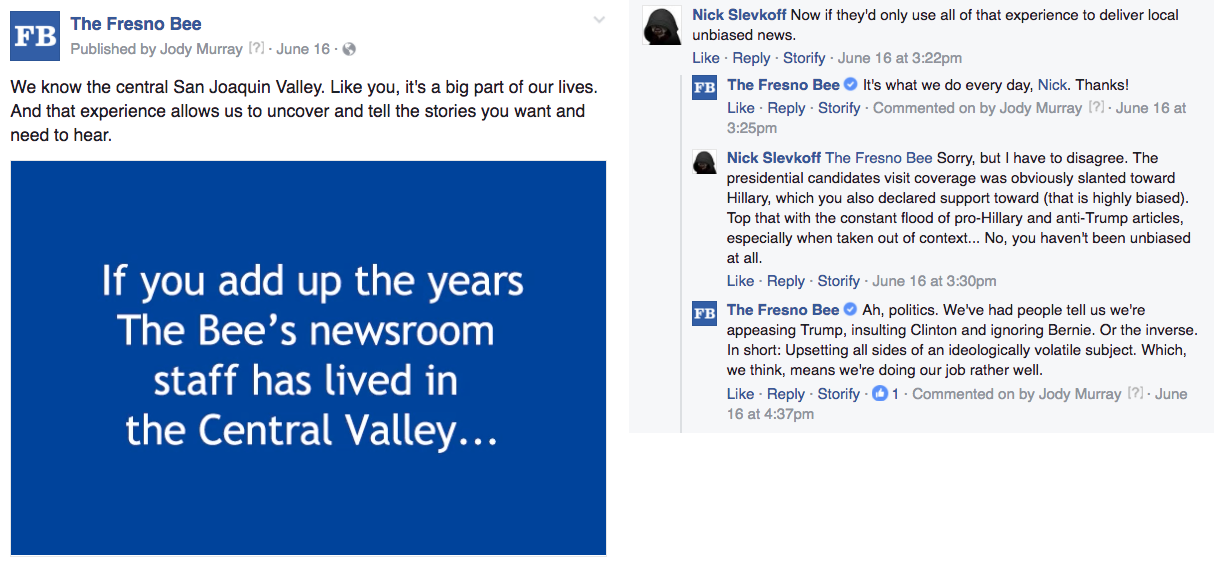Click the globe public audience icon
This screenshot has height=565, width=1214.
(x=348, y=49)
